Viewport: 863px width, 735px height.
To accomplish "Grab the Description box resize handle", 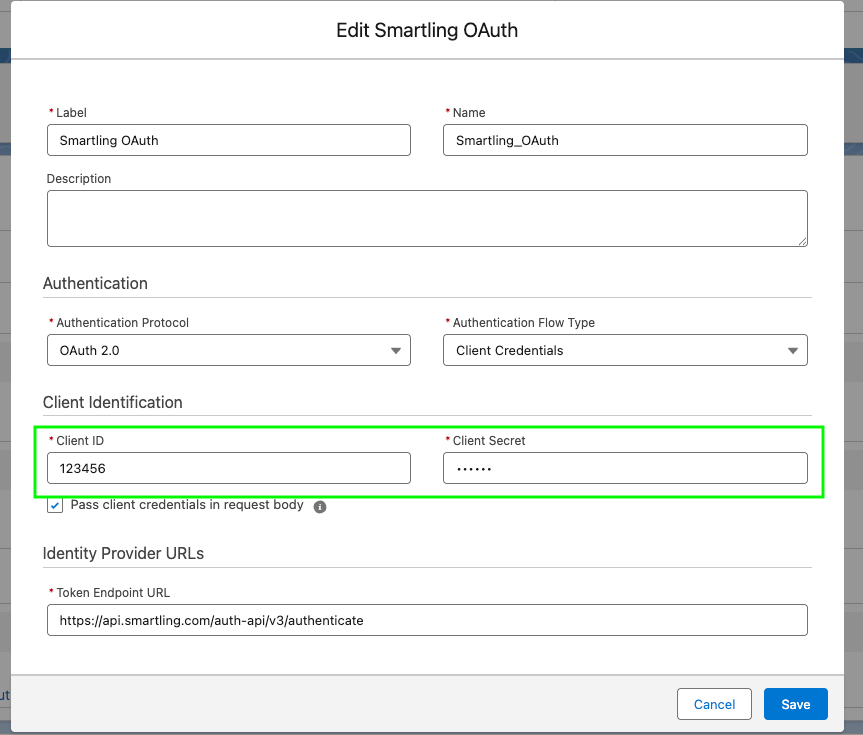I will click(801, 240).
